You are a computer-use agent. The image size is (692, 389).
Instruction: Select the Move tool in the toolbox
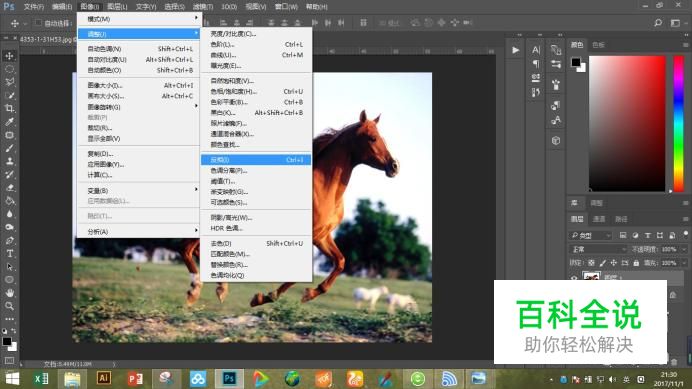point(9,56)
